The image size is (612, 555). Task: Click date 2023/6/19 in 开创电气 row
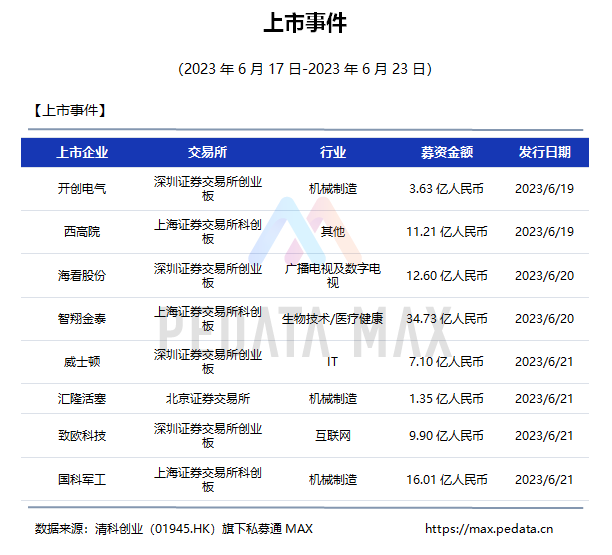544,189
